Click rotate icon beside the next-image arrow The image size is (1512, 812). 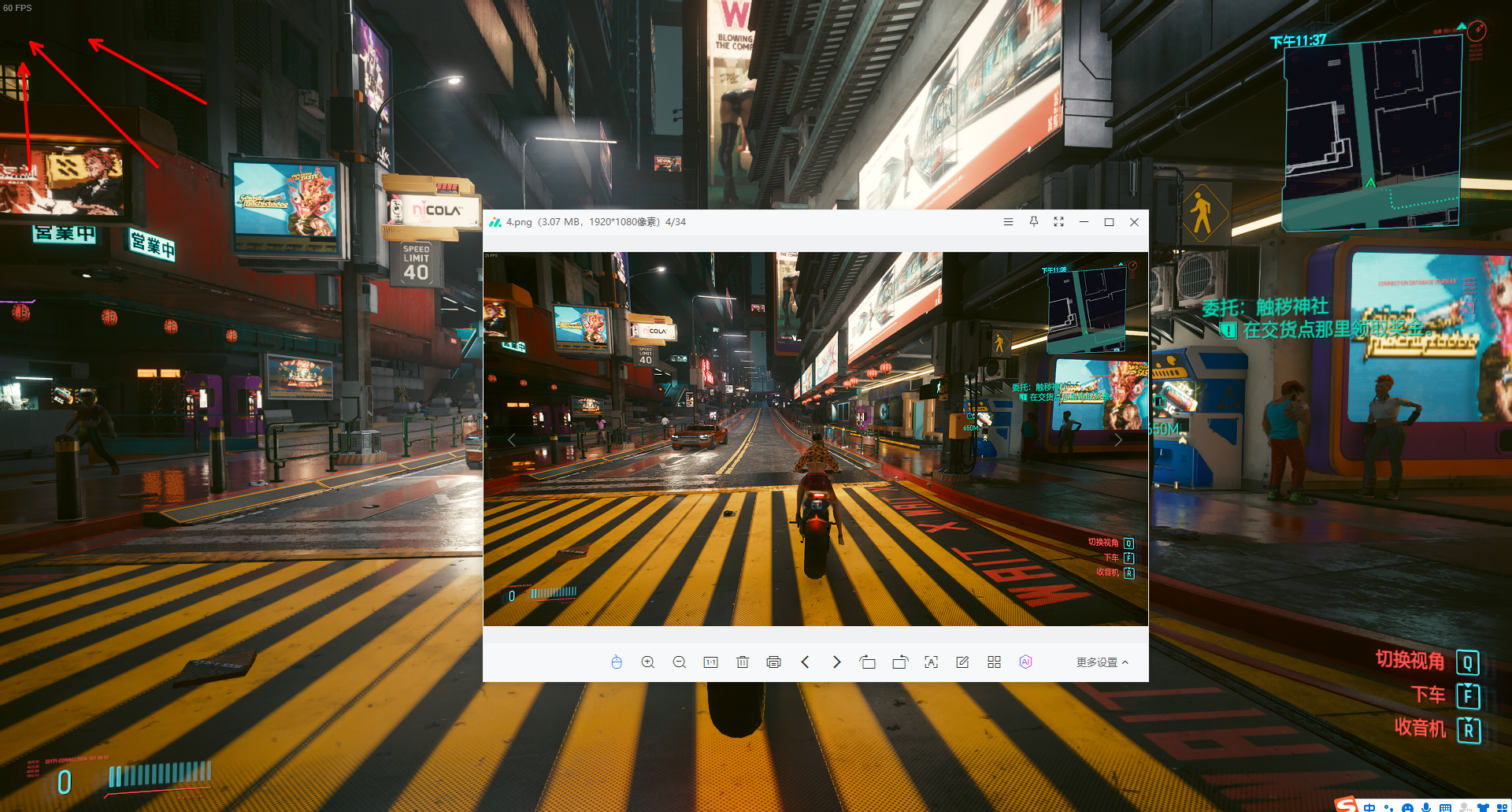[x=868, y=662]
